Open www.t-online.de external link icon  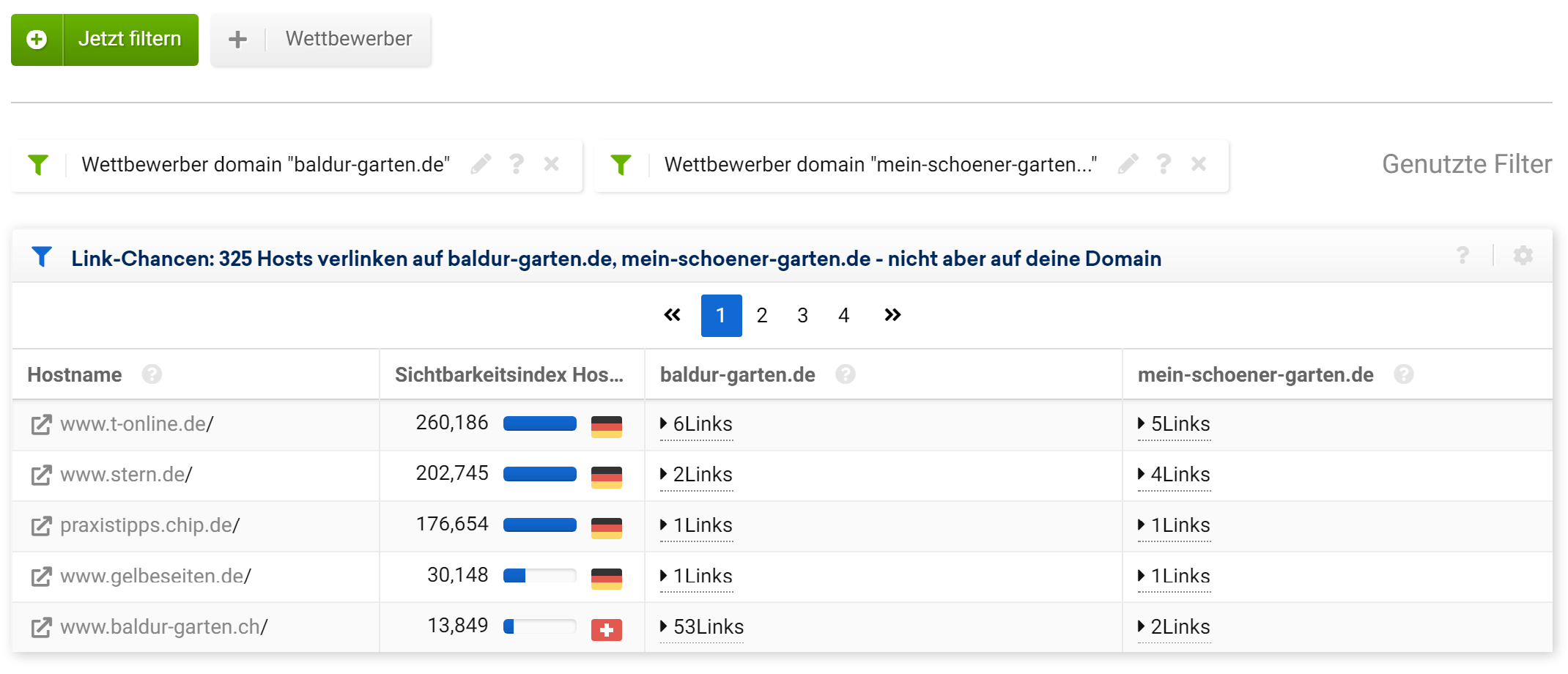41,425
